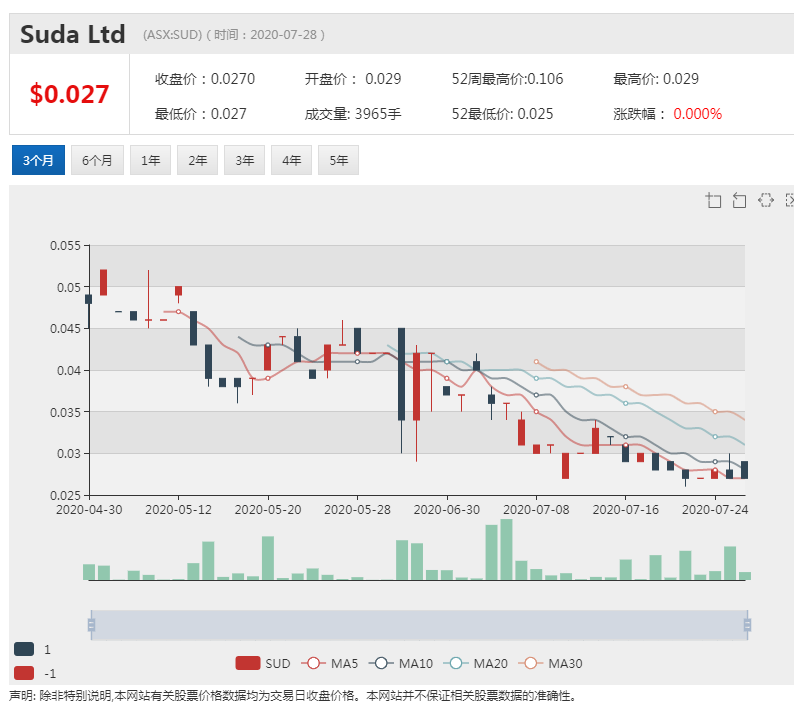Activate the area zoom tool icon
Viewport: 801px width, 707px height.
point(714,200)
